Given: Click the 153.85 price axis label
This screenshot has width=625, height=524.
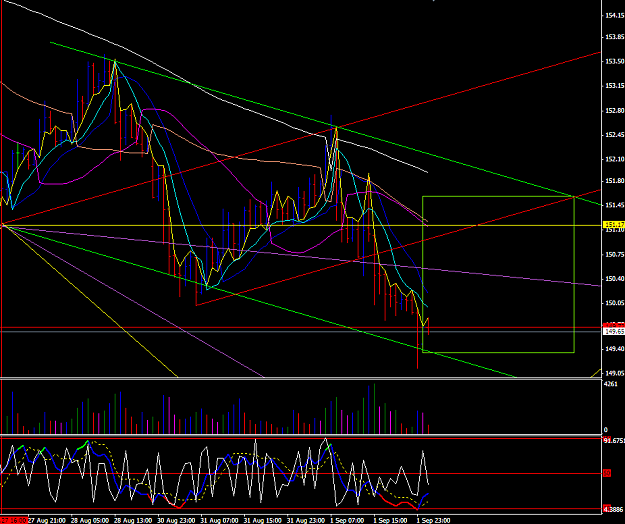Looking at the screenshot, I should (615, 37).
